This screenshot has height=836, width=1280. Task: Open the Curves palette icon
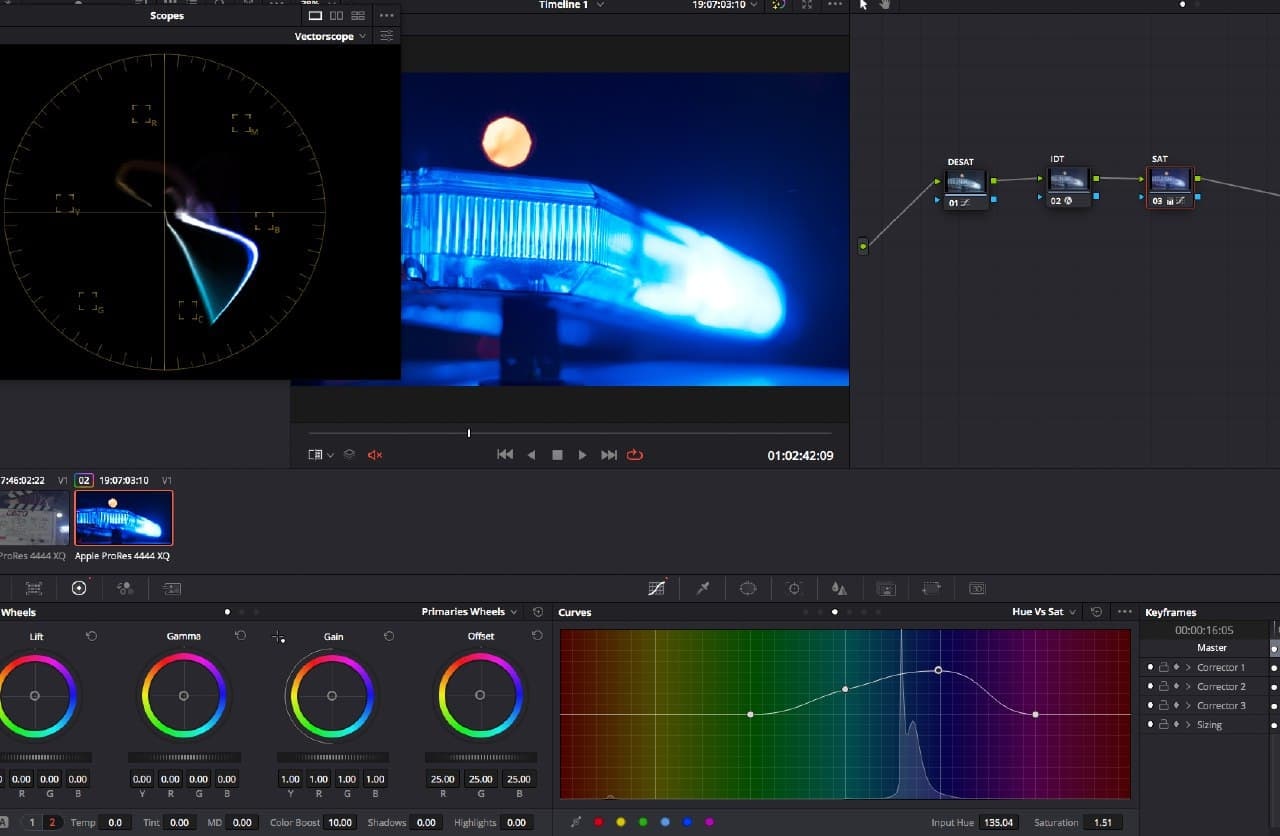pyautogui.click(x=657, y=588)
